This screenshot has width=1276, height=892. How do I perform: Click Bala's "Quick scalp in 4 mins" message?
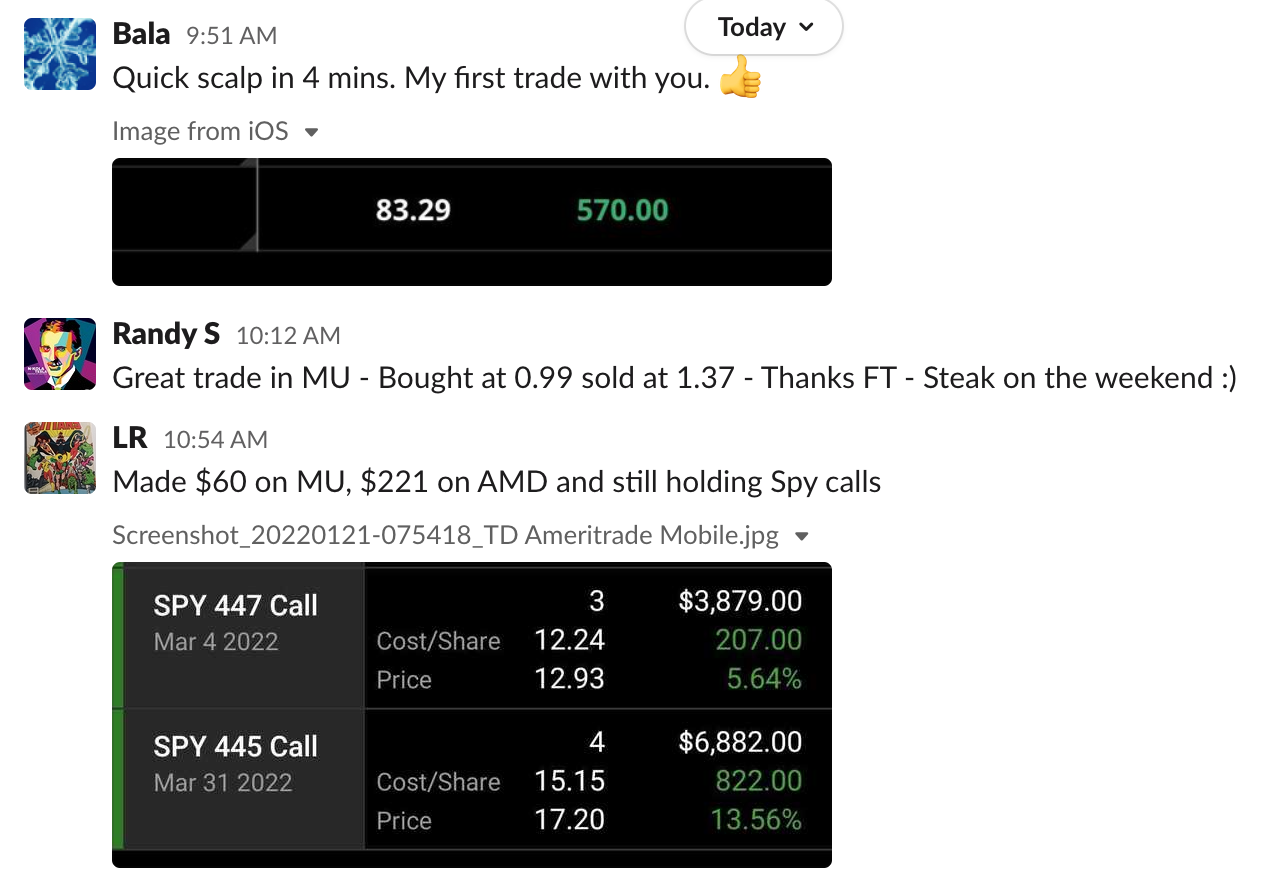[410, 78]
